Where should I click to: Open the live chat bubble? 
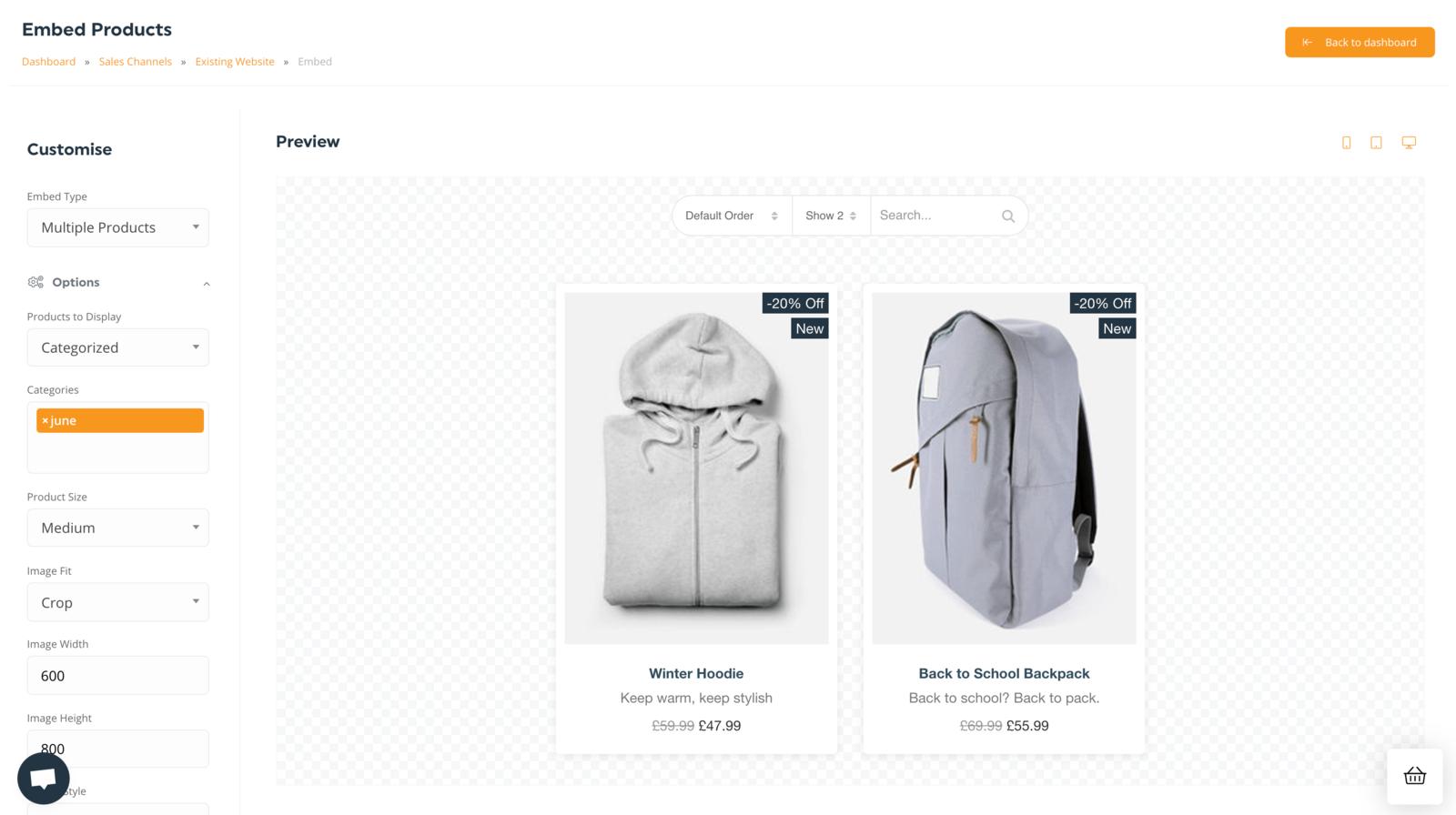point(44,779)
